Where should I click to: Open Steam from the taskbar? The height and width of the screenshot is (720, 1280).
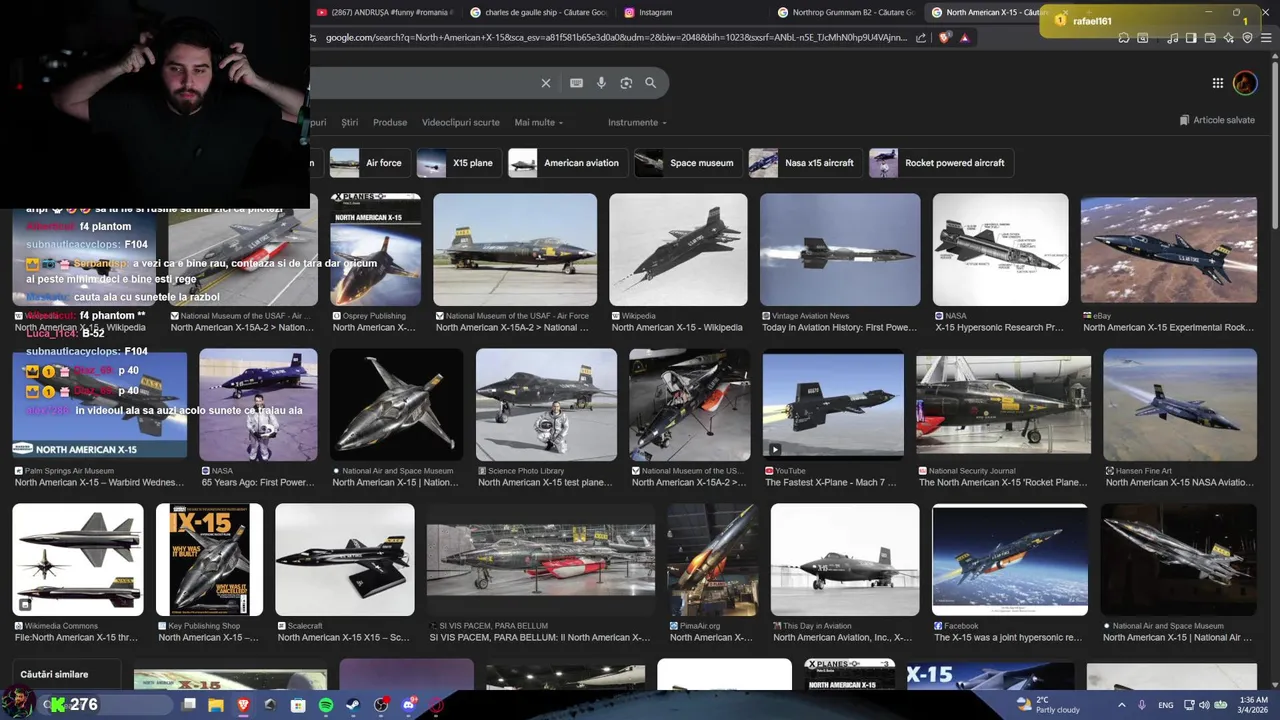353,705
